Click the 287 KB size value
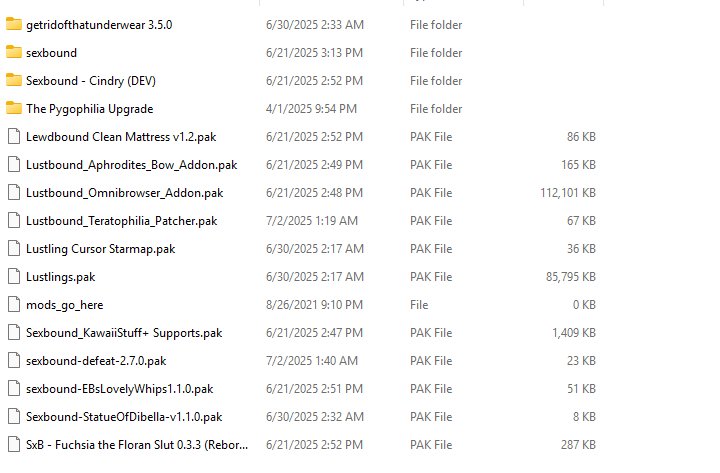Image resolution: width=720 pixels, height=473 pixels. click(578, 445)
